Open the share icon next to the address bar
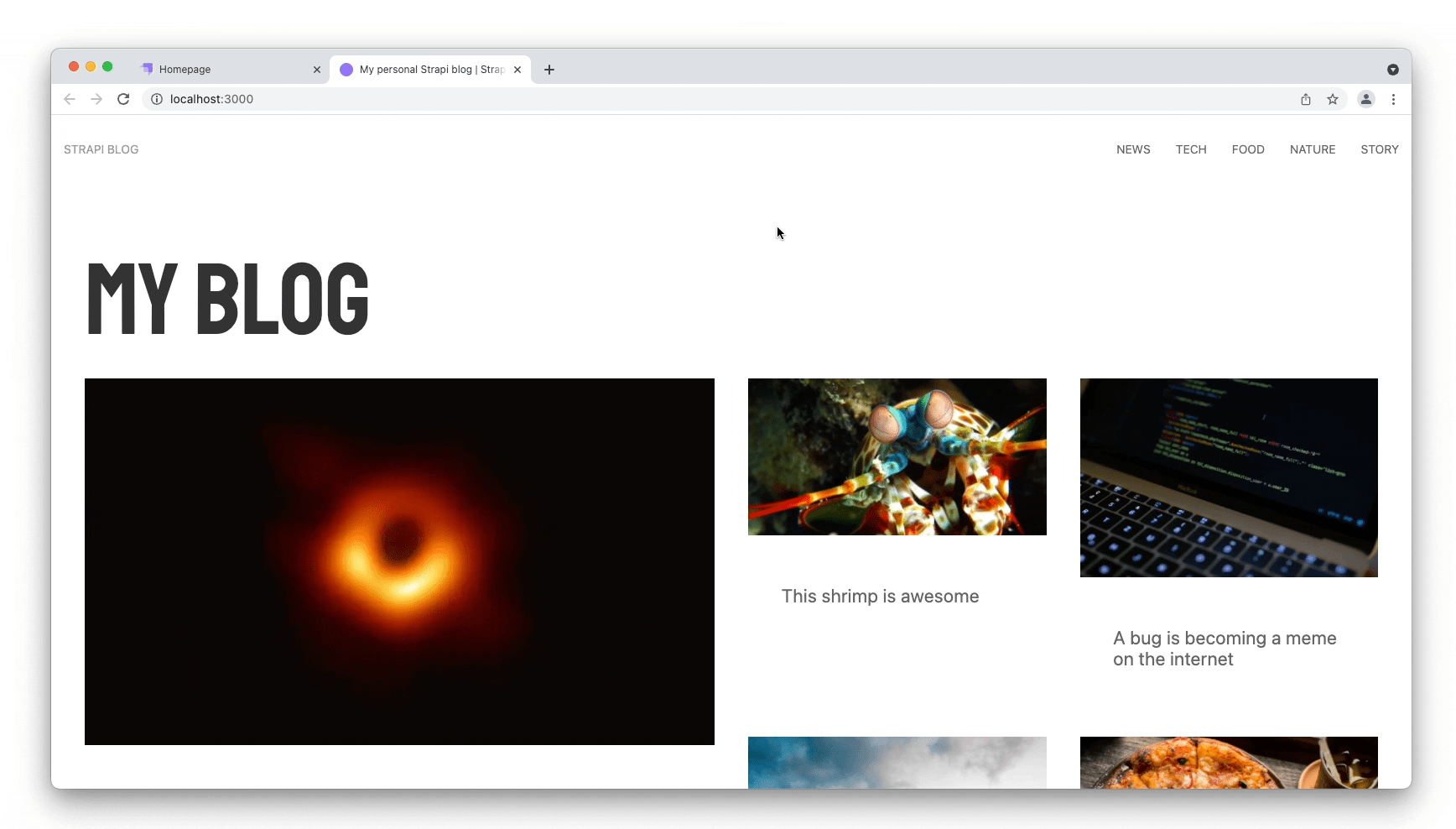 coord(1305,99)
